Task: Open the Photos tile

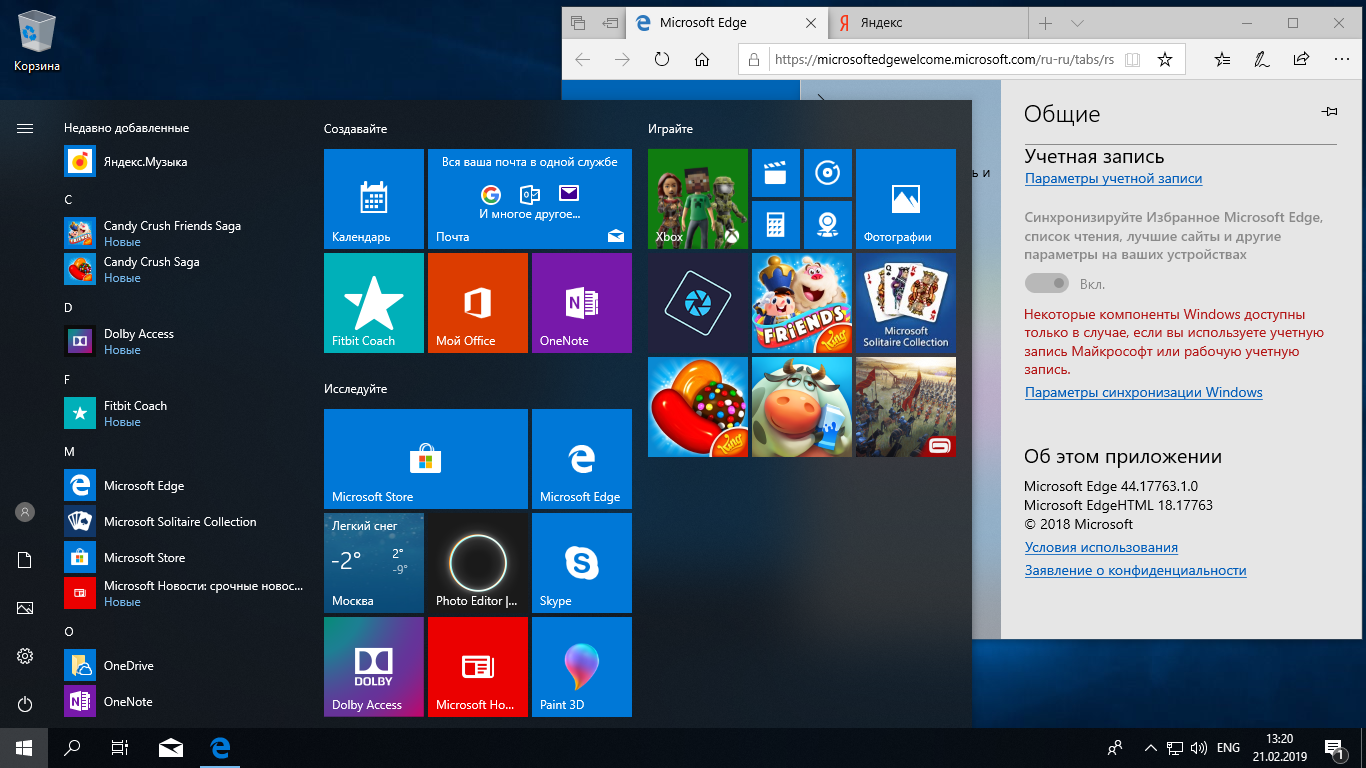Action: pos(906,199)
